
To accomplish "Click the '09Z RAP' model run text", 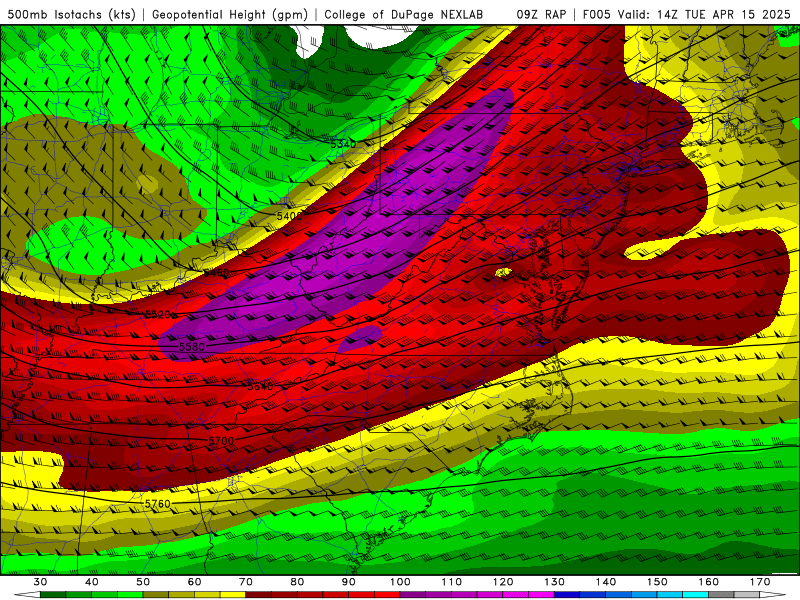I will click(x=541, y=14).
